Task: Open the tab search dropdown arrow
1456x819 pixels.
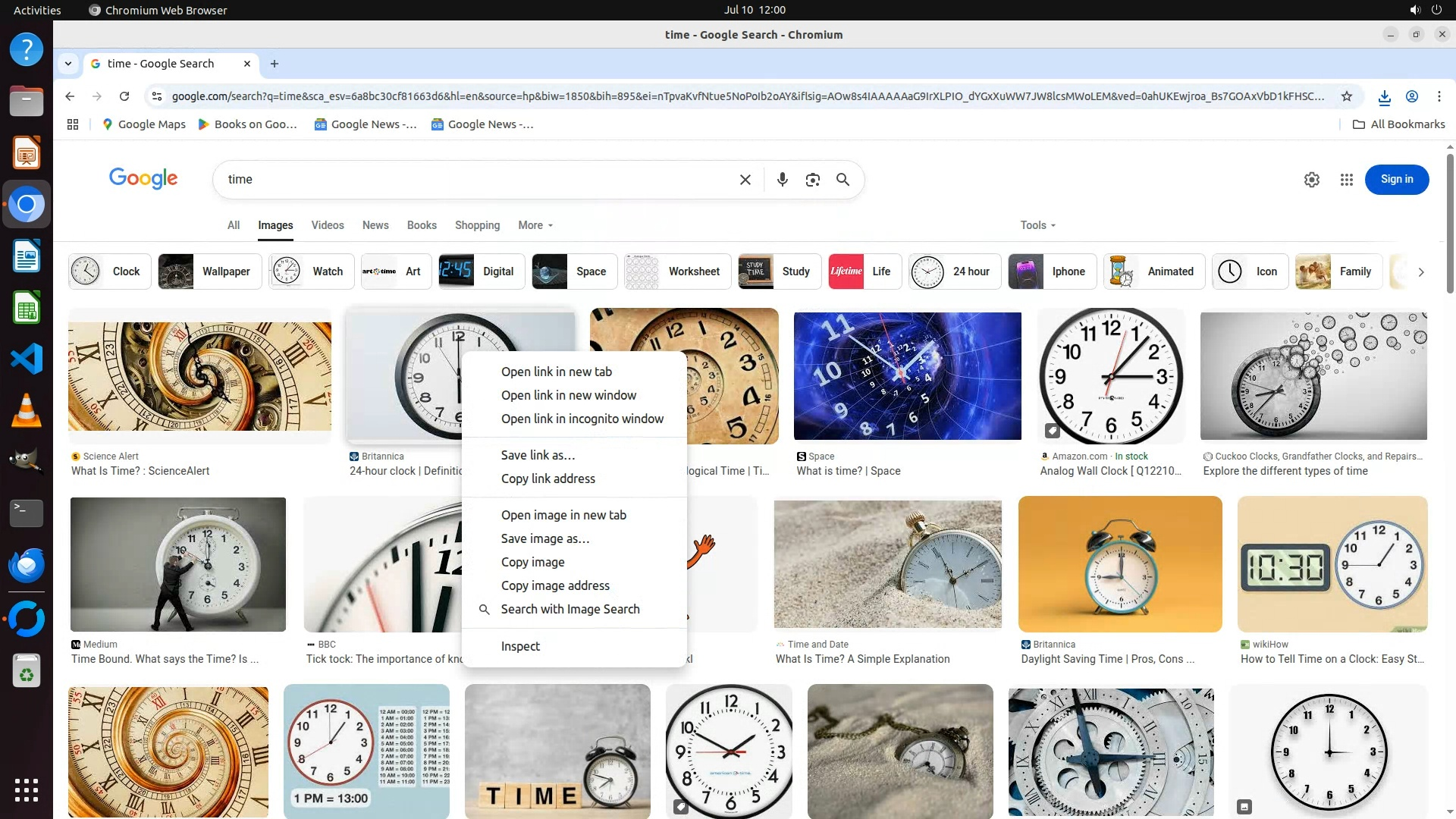Action: point(68,64)
